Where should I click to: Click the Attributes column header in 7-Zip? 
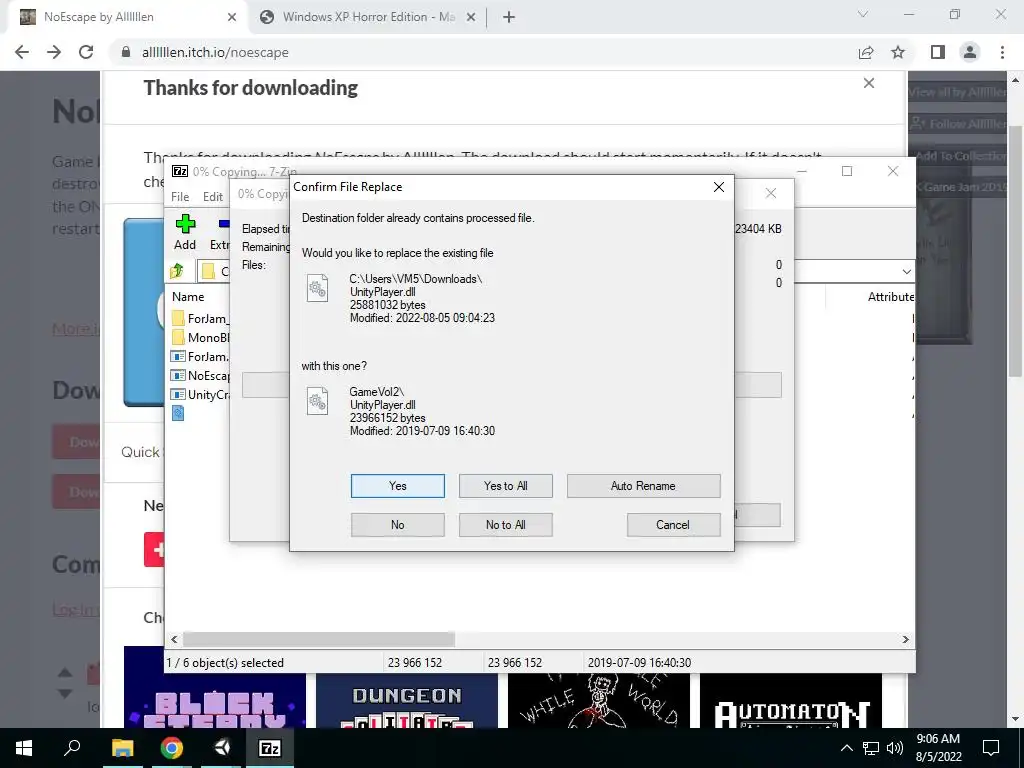coord(889,296)
